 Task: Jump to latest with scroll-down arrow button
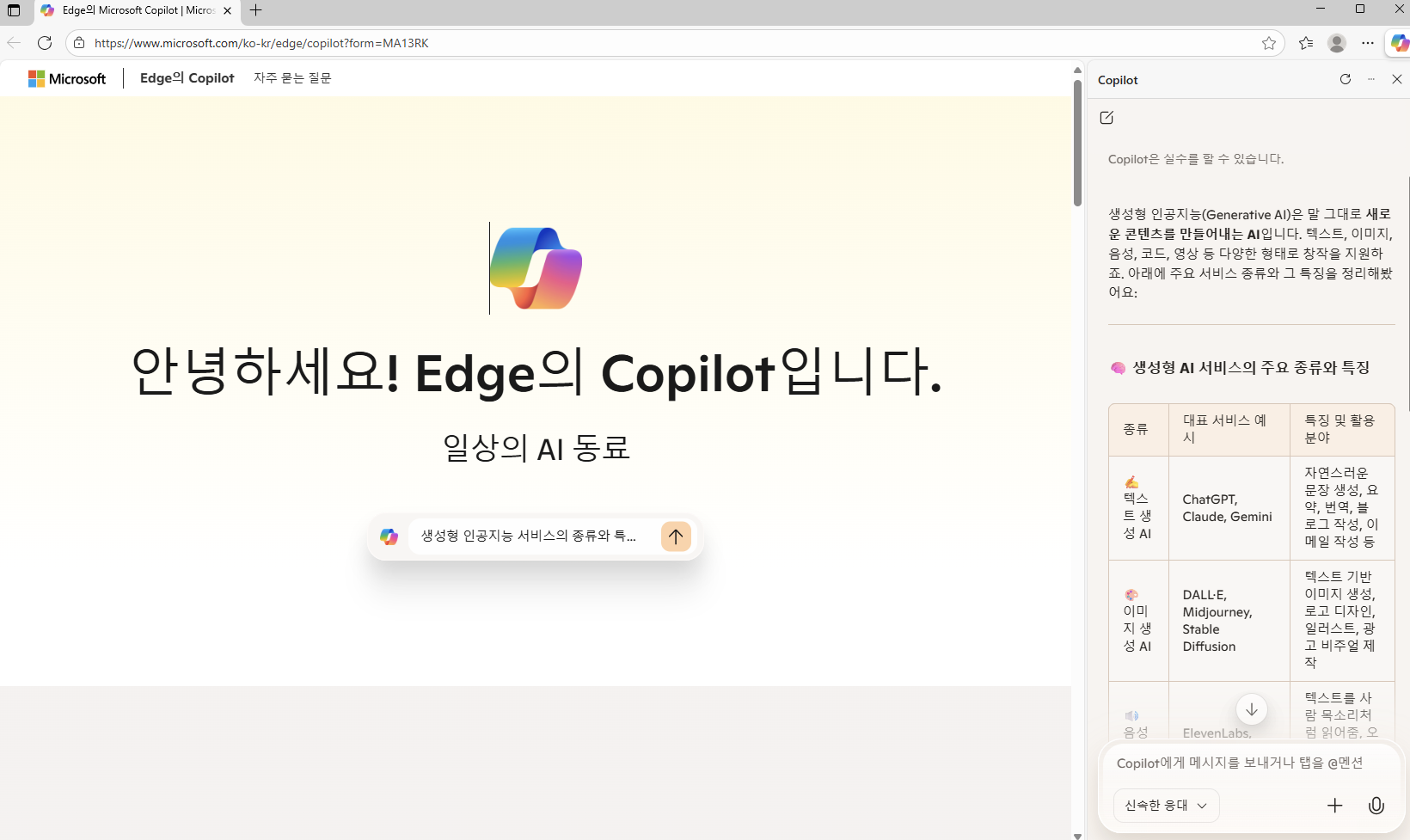pyautogui.click(x=1251, y=709)
